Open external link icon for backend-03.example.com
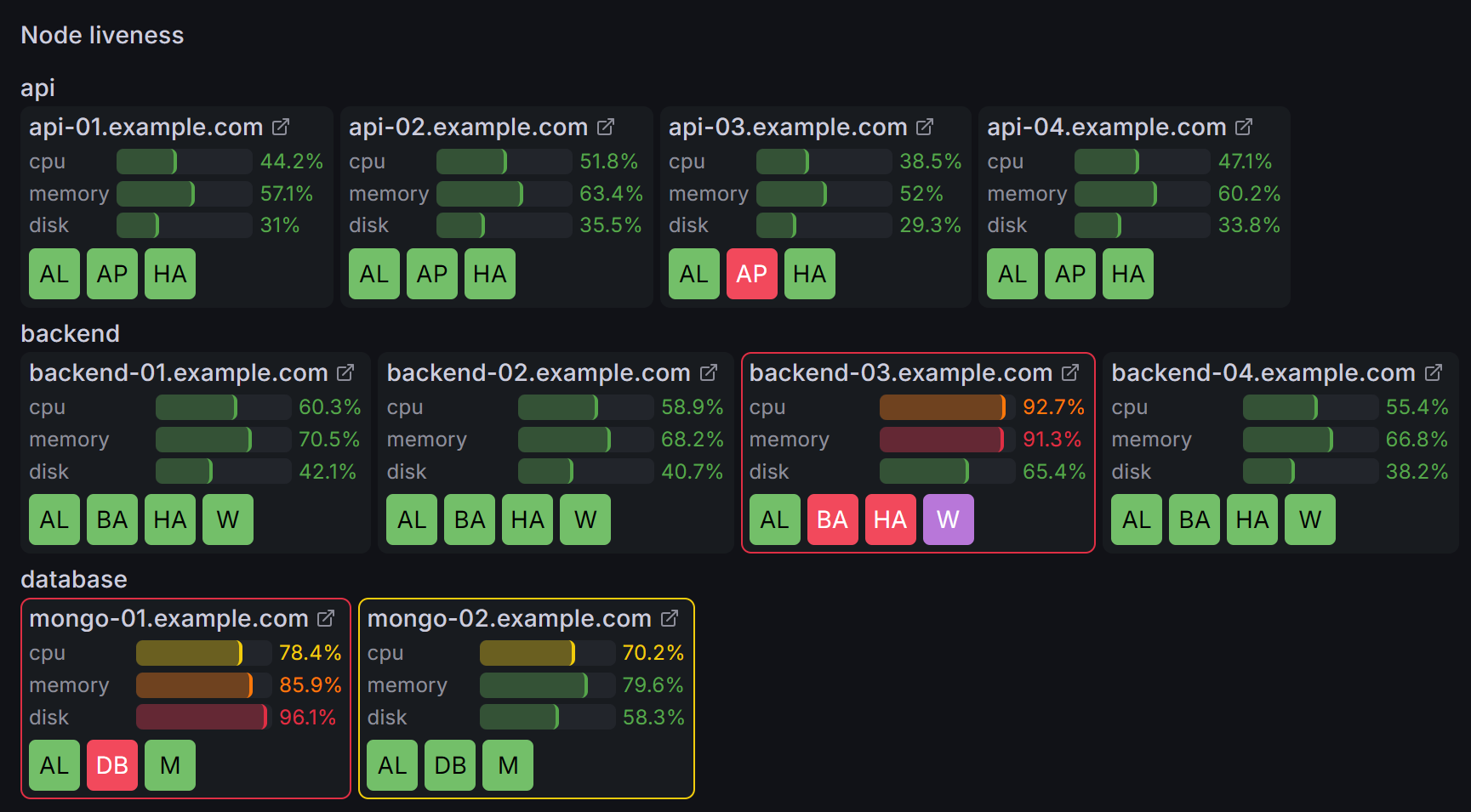The height and width of the screenshot is (812, 1471). 1071,373
